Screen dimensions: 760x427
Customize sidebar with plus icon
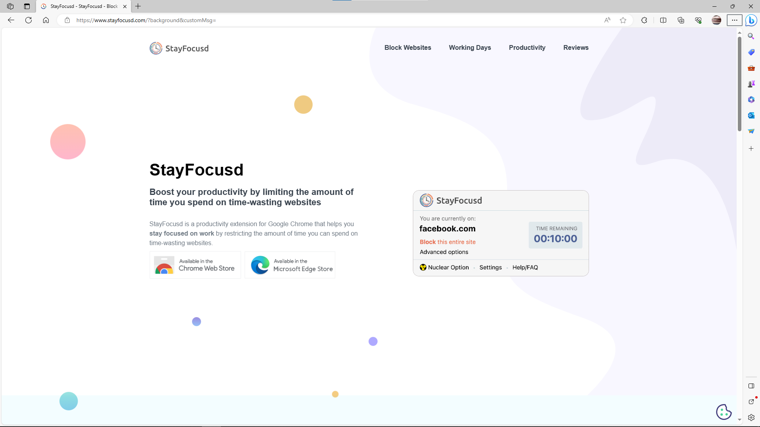[751, 148]
